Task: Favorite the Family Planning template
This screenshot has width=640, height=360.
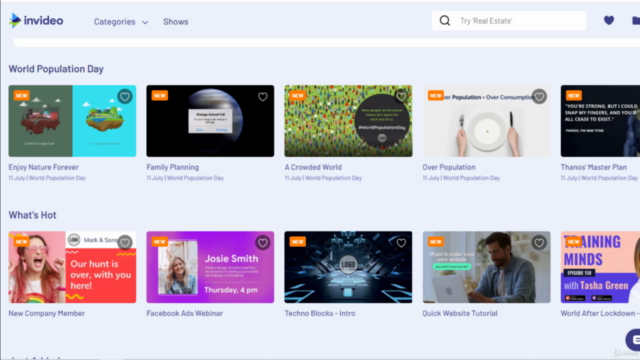Action: 263,97
